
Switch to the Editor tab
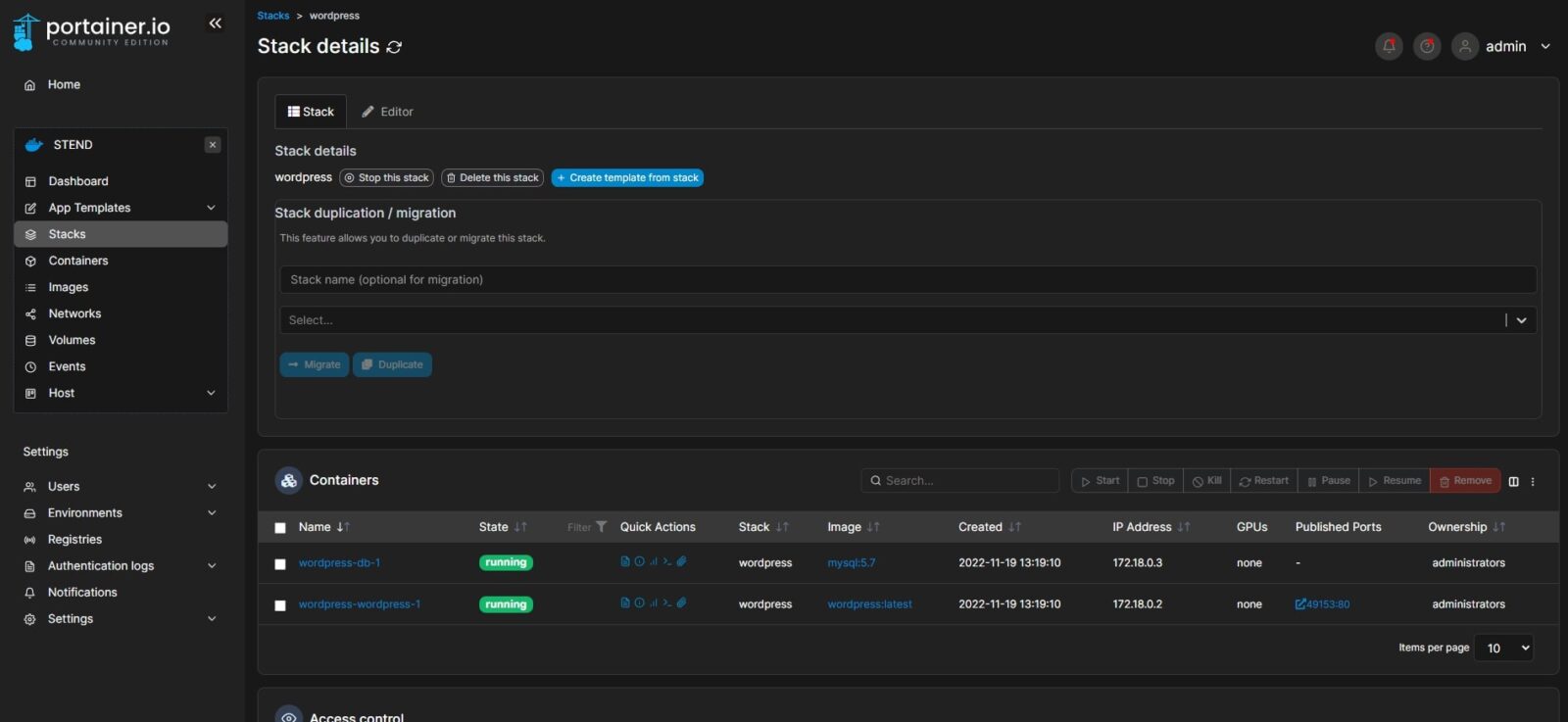coord(387,112)
